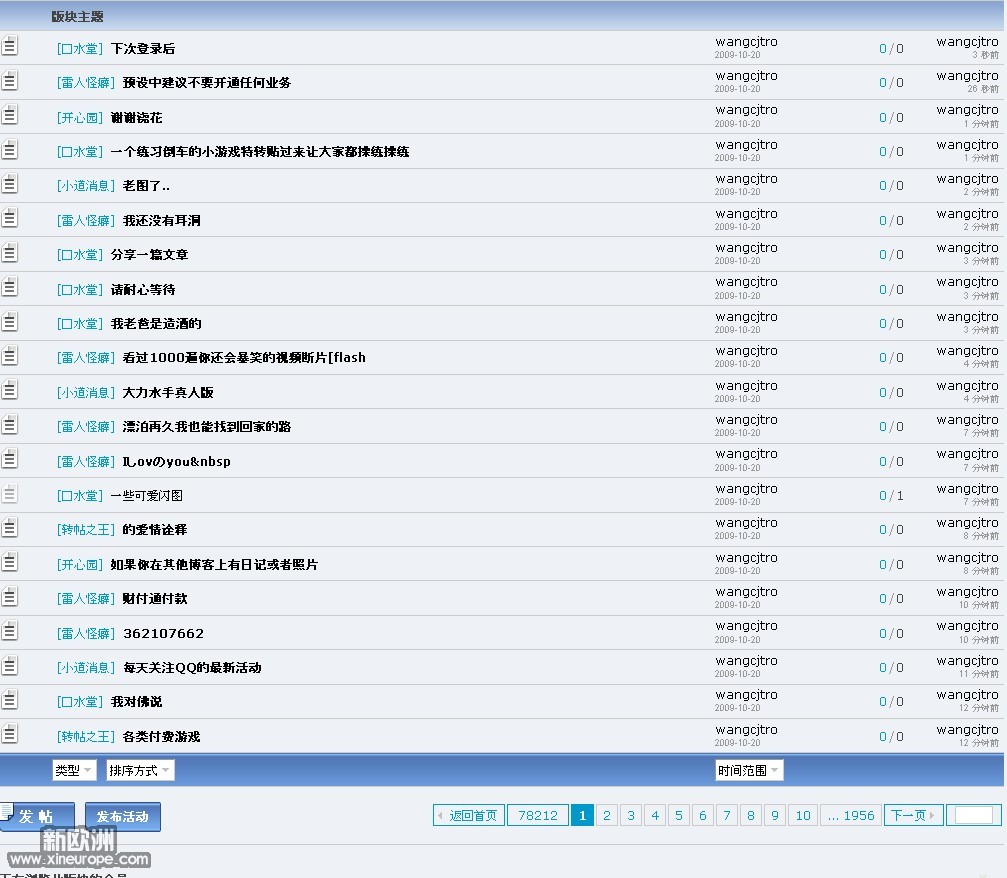The image size is (1007, 878).
Task: Jump to last page 1956
Action: (849, 815)
